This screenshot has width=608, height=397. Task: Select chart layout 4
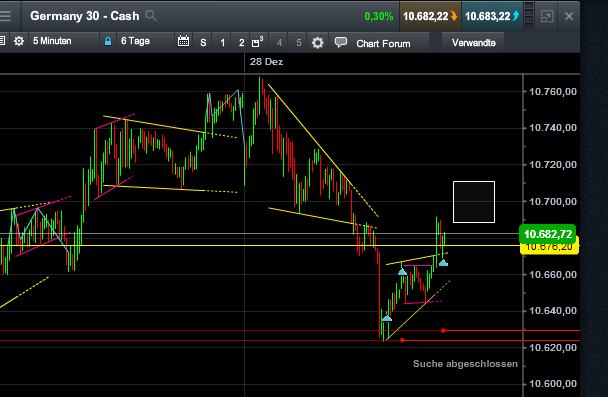pyautogui.click(x=279, y=42)
